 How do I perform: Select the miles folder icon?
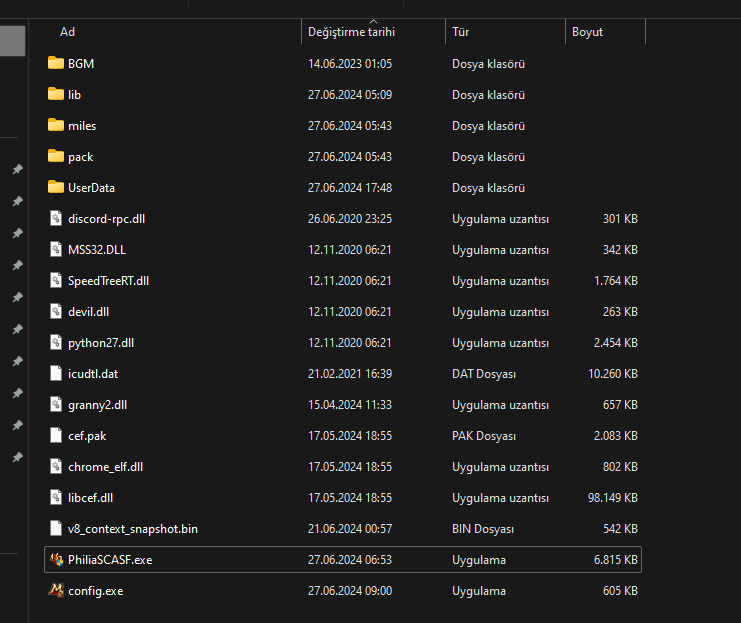tap(56, 125)
